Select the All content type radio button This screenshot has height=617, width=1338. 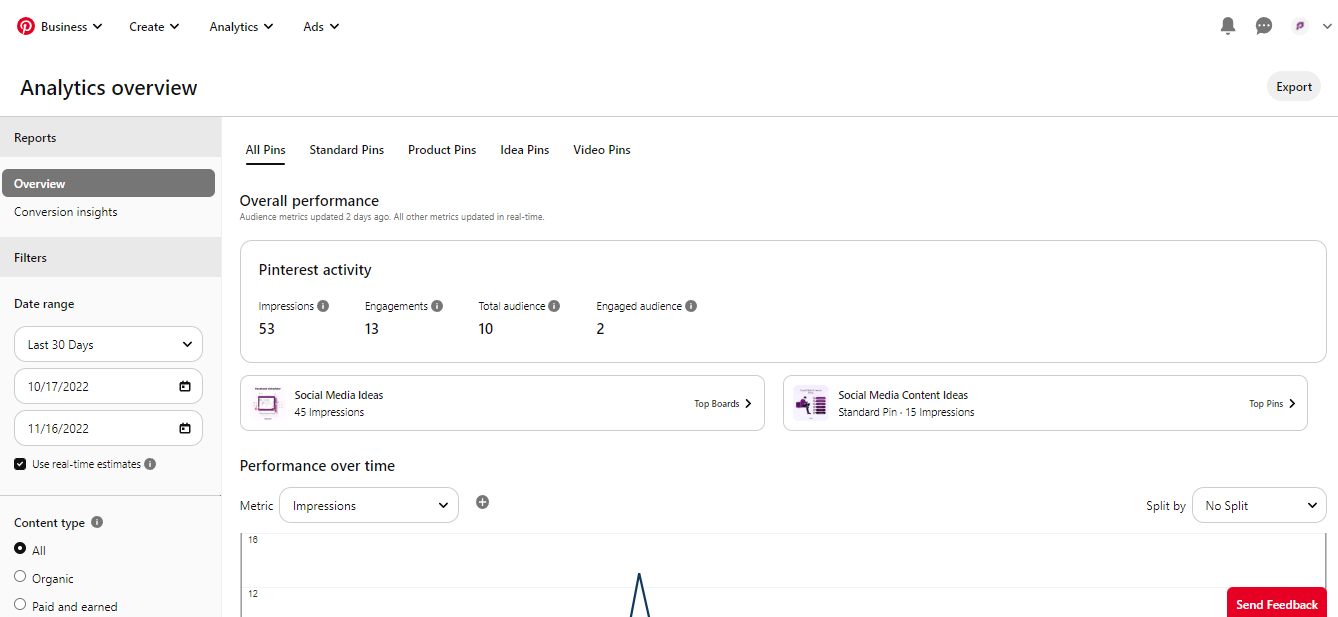(x=20, y=549)
